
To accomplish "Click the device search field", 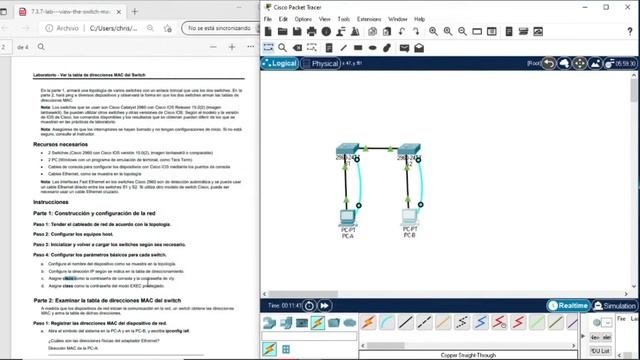I will coord(309,336).
